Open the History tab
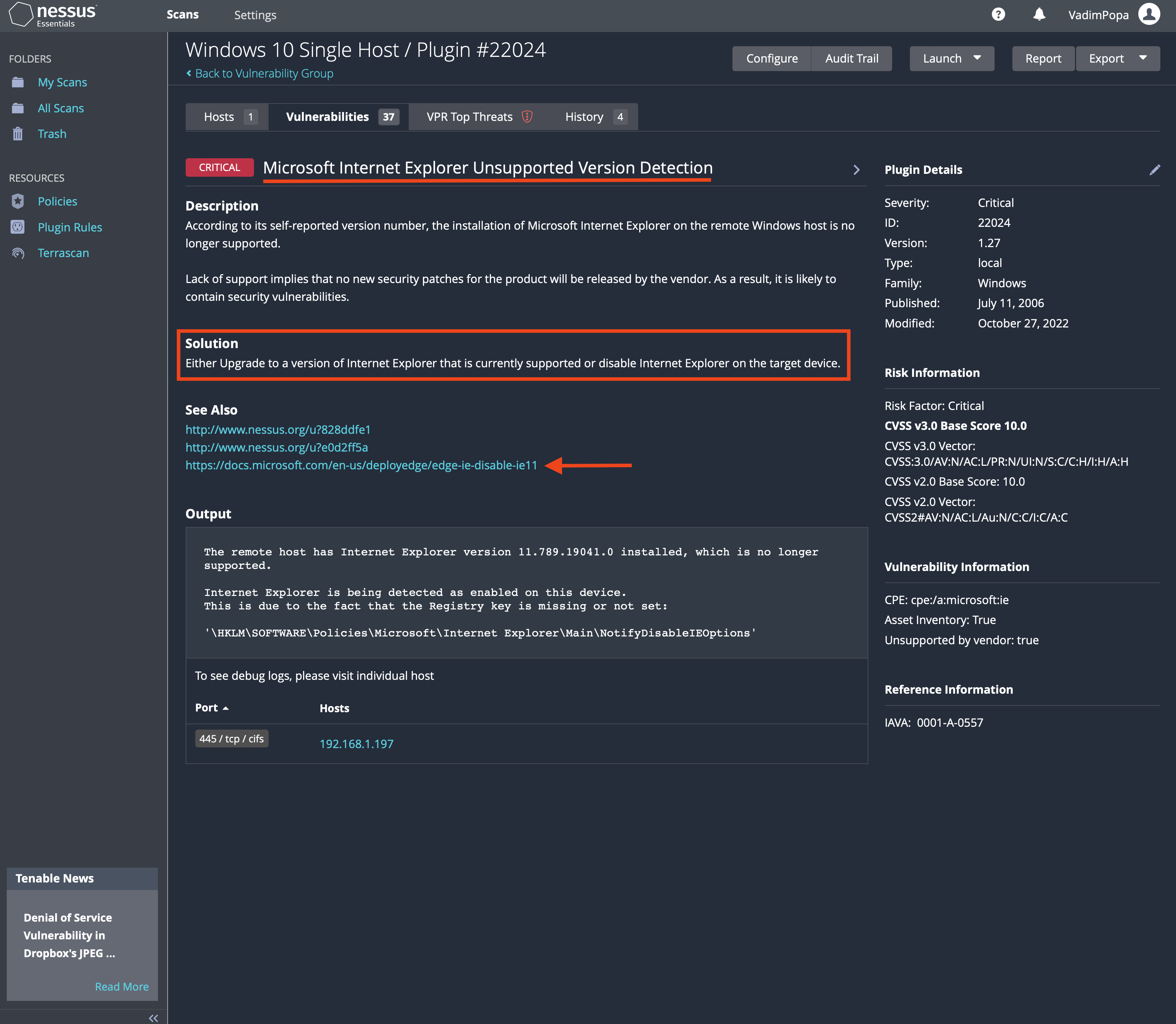 pyautogui.click(x=584, y=116)
